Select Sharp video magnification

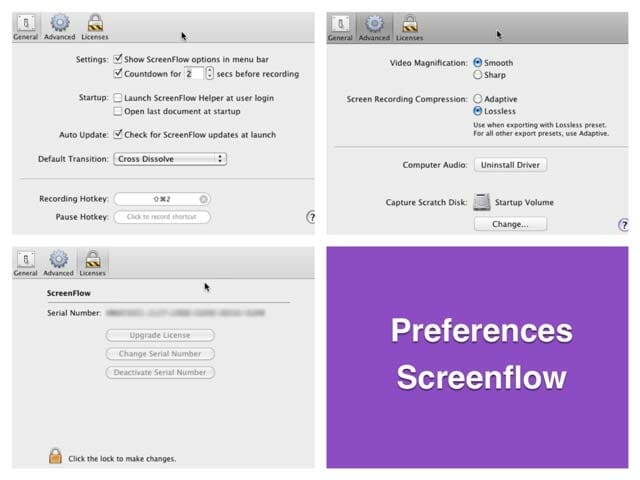pyautogui.click(x=477, y=75)
